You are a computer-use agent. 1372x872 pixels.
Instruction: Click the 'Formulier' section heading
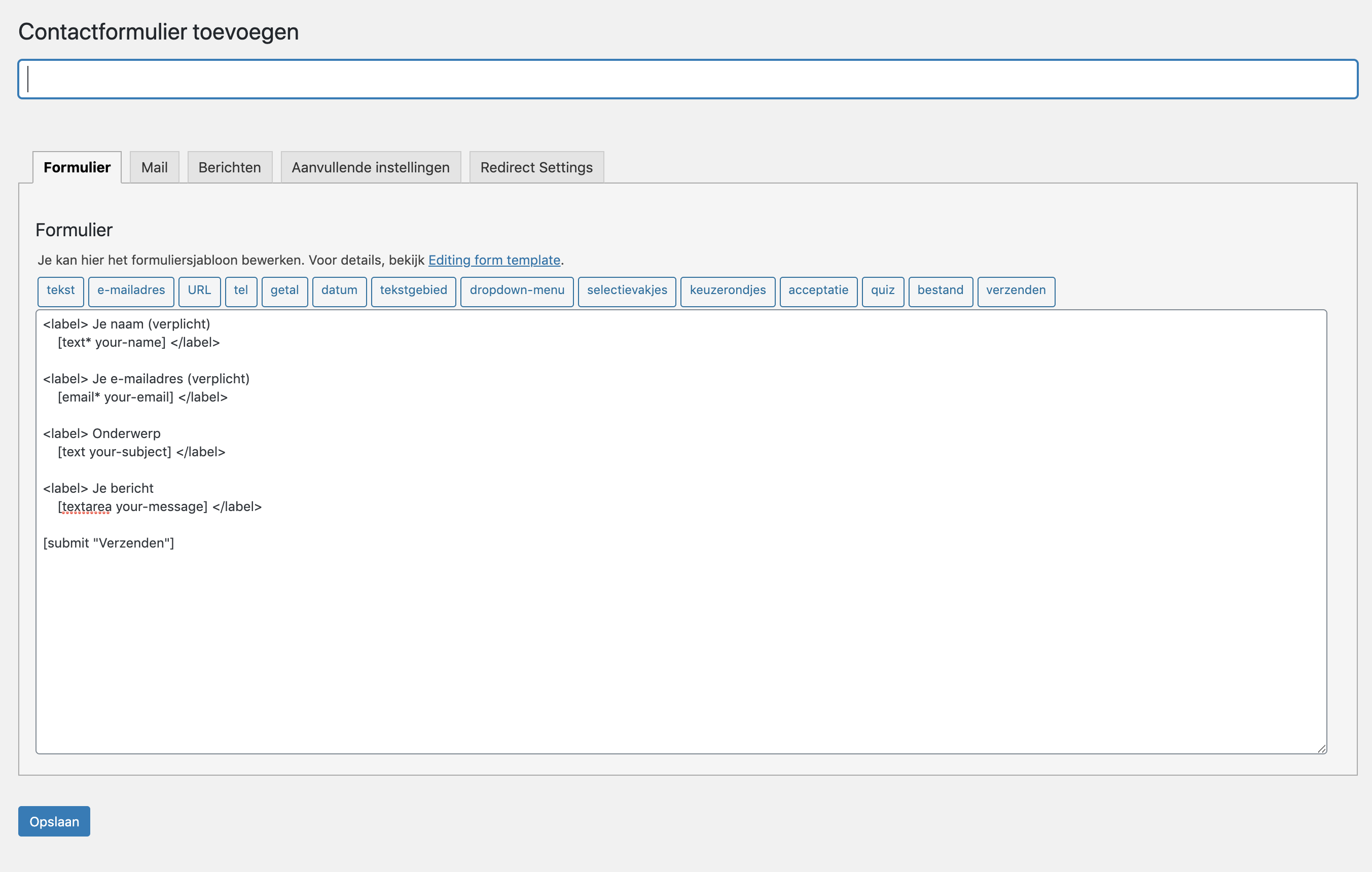[x=74, y=230]
